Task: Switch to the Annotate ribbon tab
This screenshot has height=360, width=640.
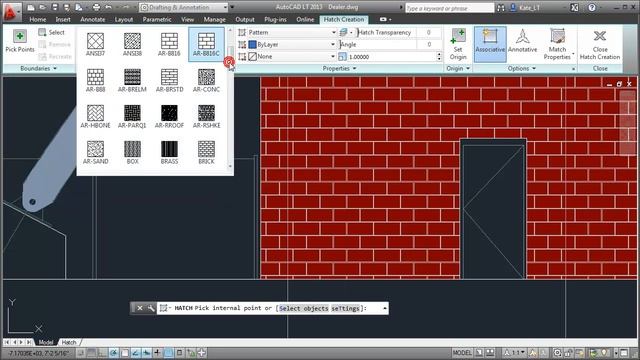Action: click(93, 19)
